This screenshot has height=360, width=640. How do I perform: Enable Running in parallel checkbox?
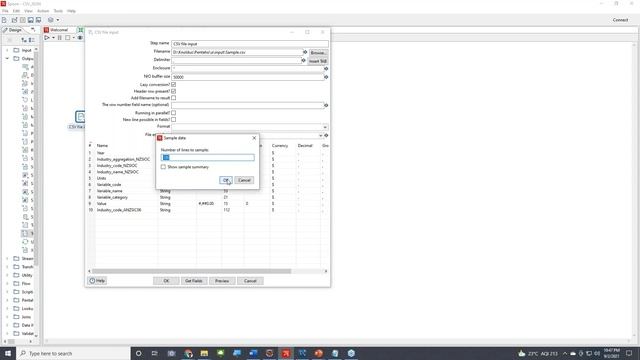[173, 113]
